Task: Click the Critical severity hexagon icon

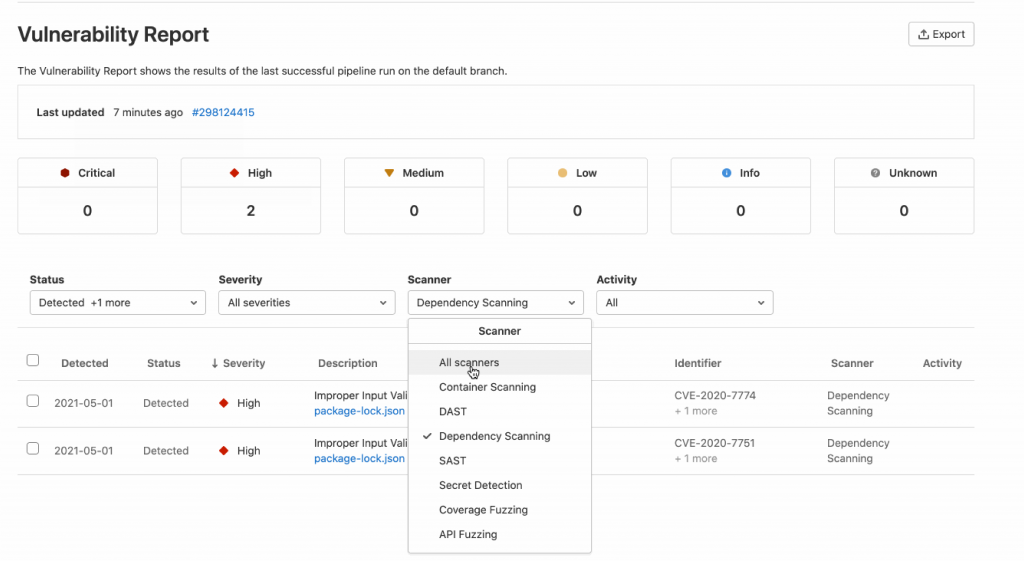Action: [x=65, y=173]
